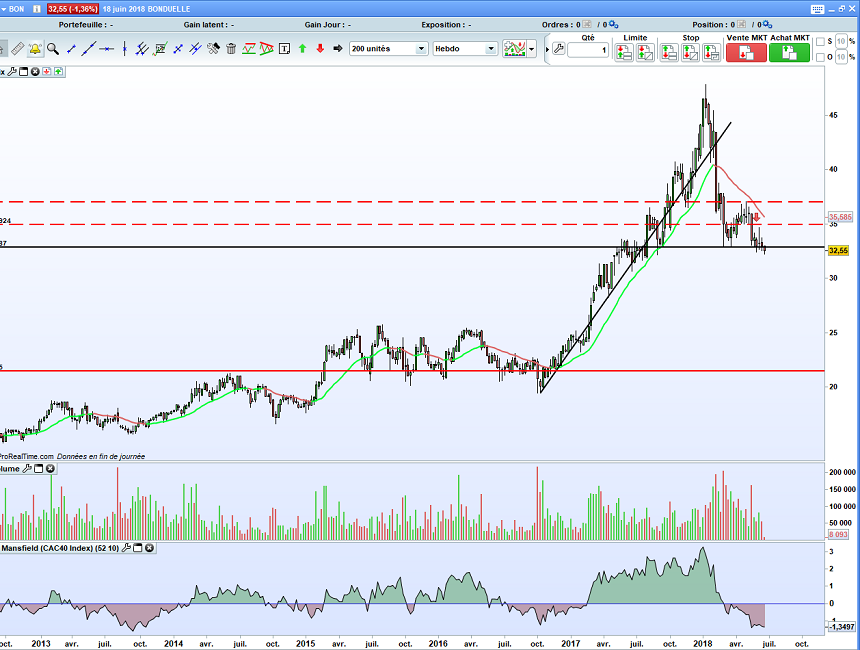Screen dimensions: 860x650
Task: Enable the O percent checkbox
Action: coord(821,57)
